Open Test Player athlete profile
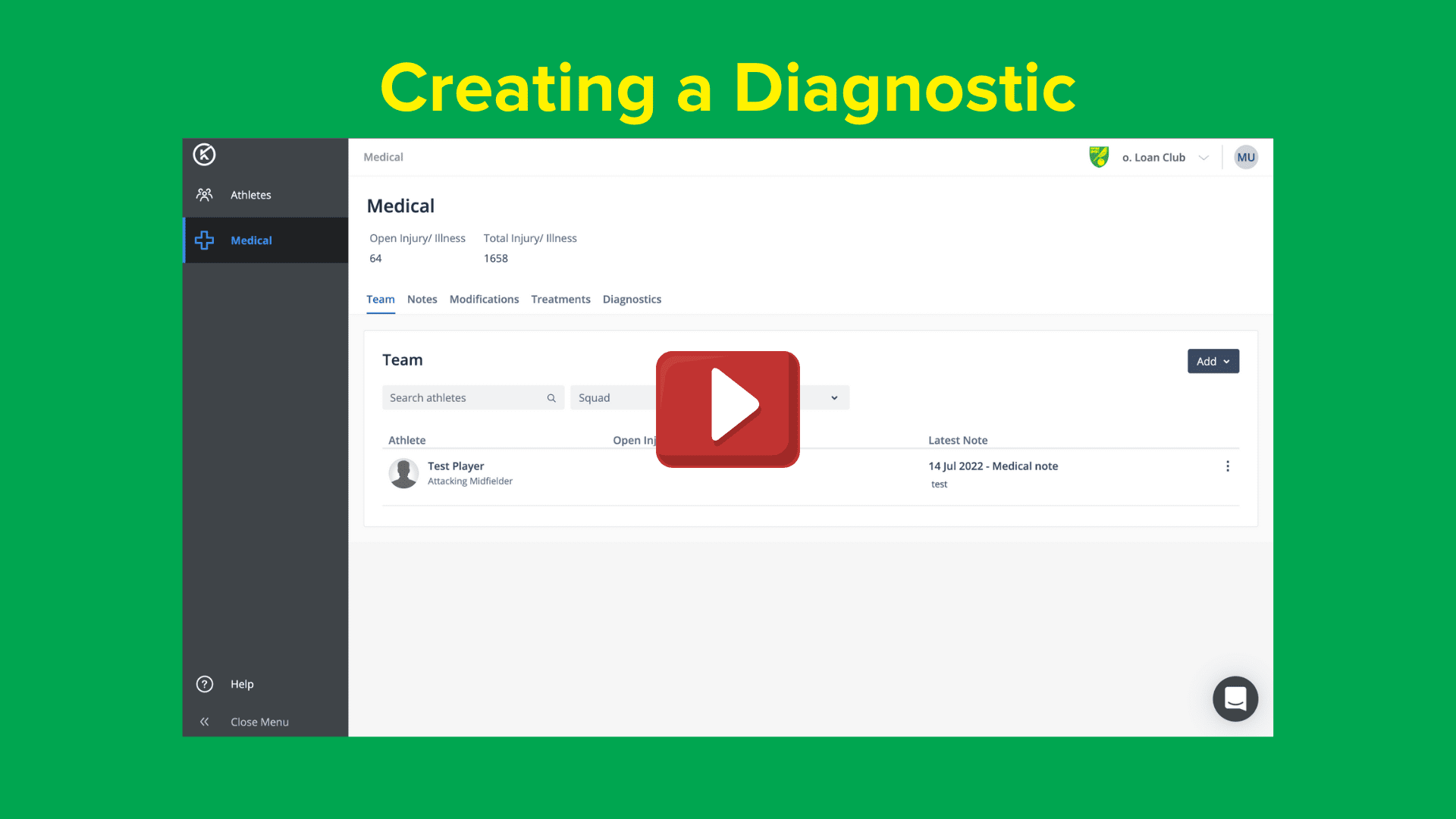 point(456,466)
